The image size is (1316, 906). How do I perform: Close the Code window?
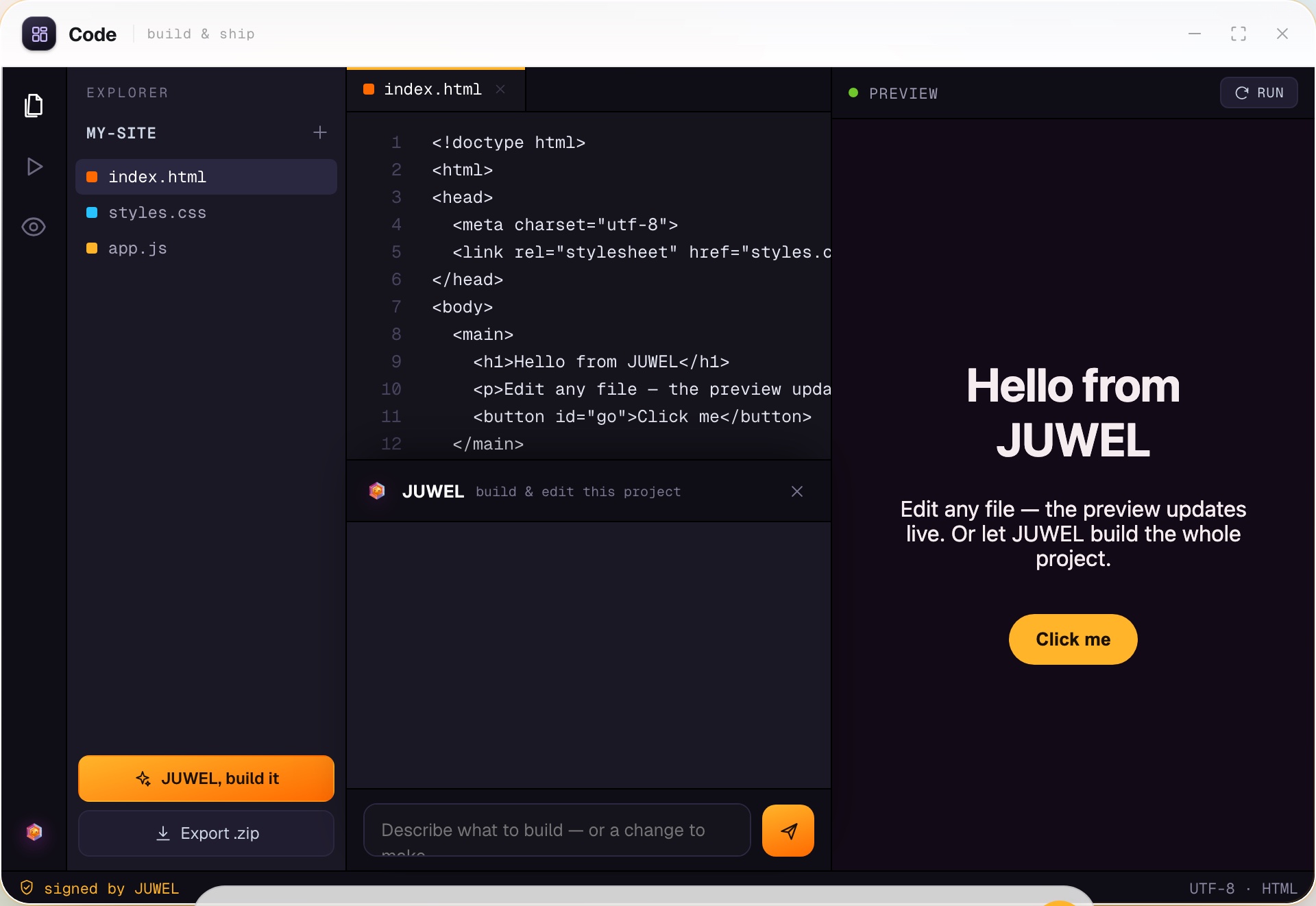(1282, 34)
